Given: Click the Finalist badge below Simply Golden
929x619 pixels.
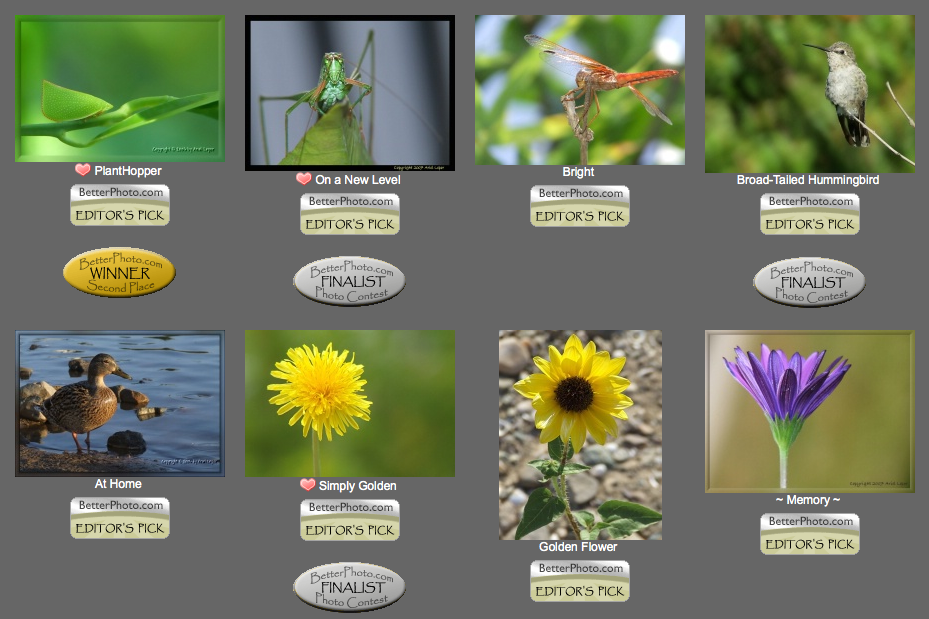Looking at the screenshot, I should [x=349, y=587].
